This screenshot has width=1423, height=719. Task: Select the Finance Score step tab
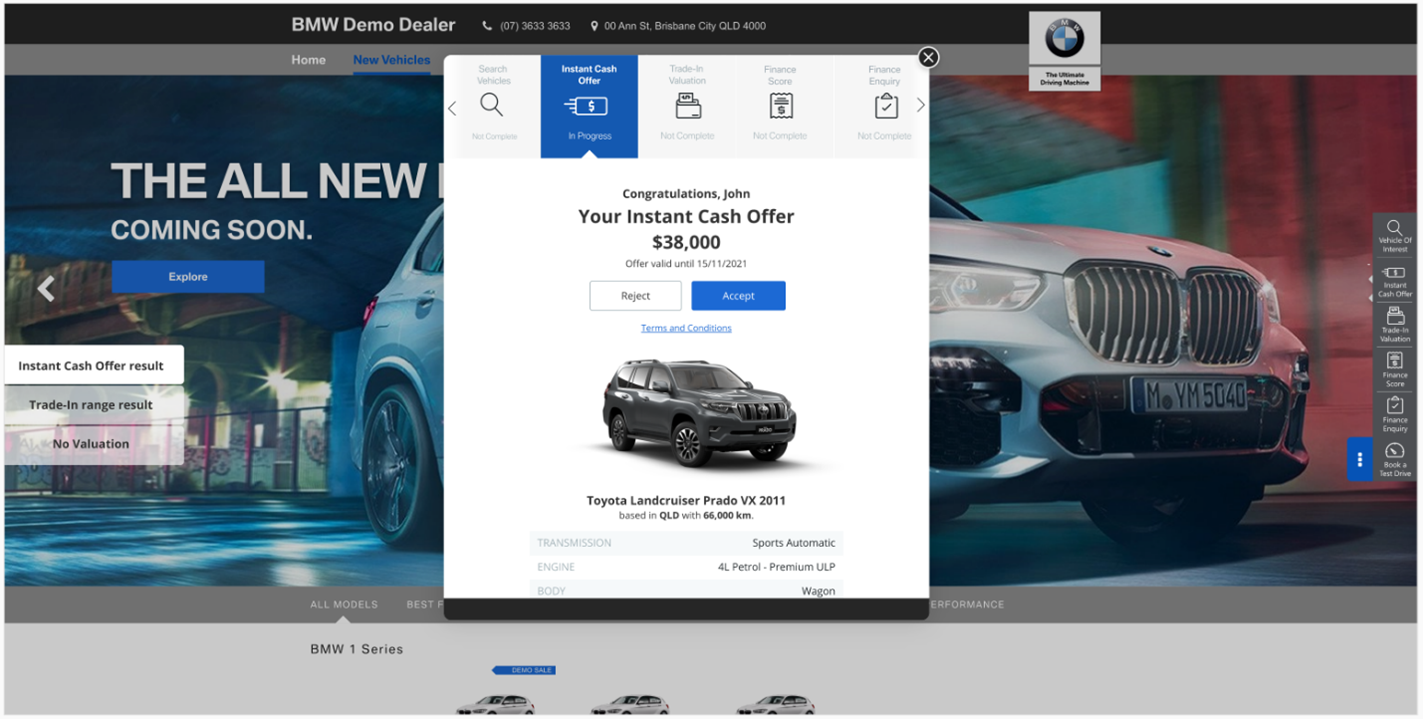pyautogui.click(x=780, y=105)
